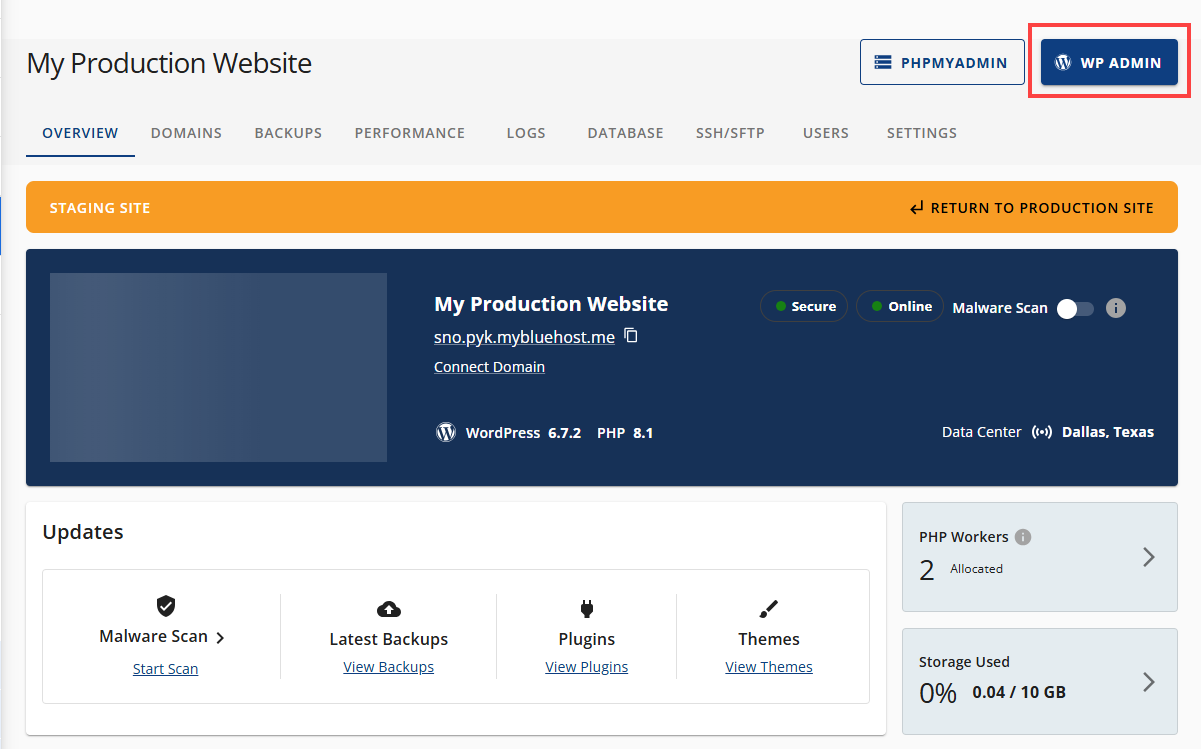Open sno.pyk.mybluehost.me link
The image size is (1201, 749).
[524, 337]
